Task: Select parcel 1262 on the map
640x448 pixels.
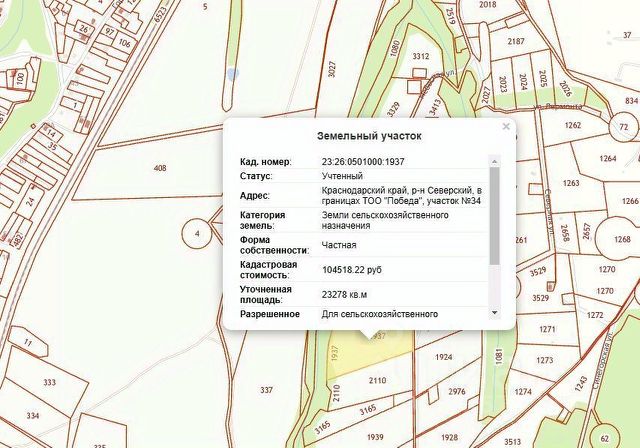Action: 573,125
